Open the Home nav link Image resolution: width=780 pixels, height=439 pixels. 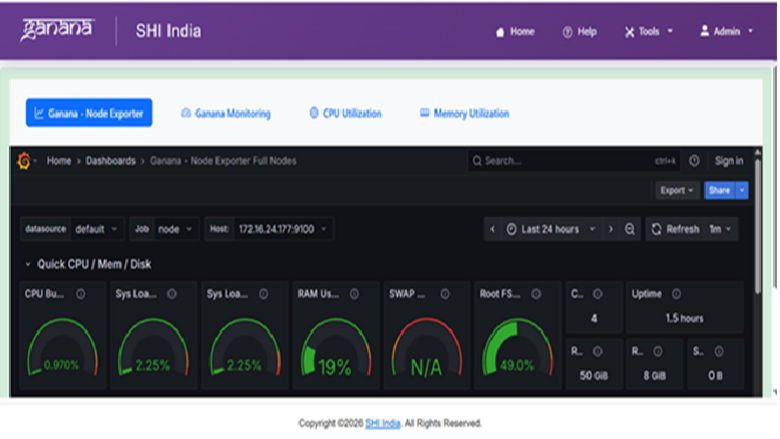click(x=515, y=32)
